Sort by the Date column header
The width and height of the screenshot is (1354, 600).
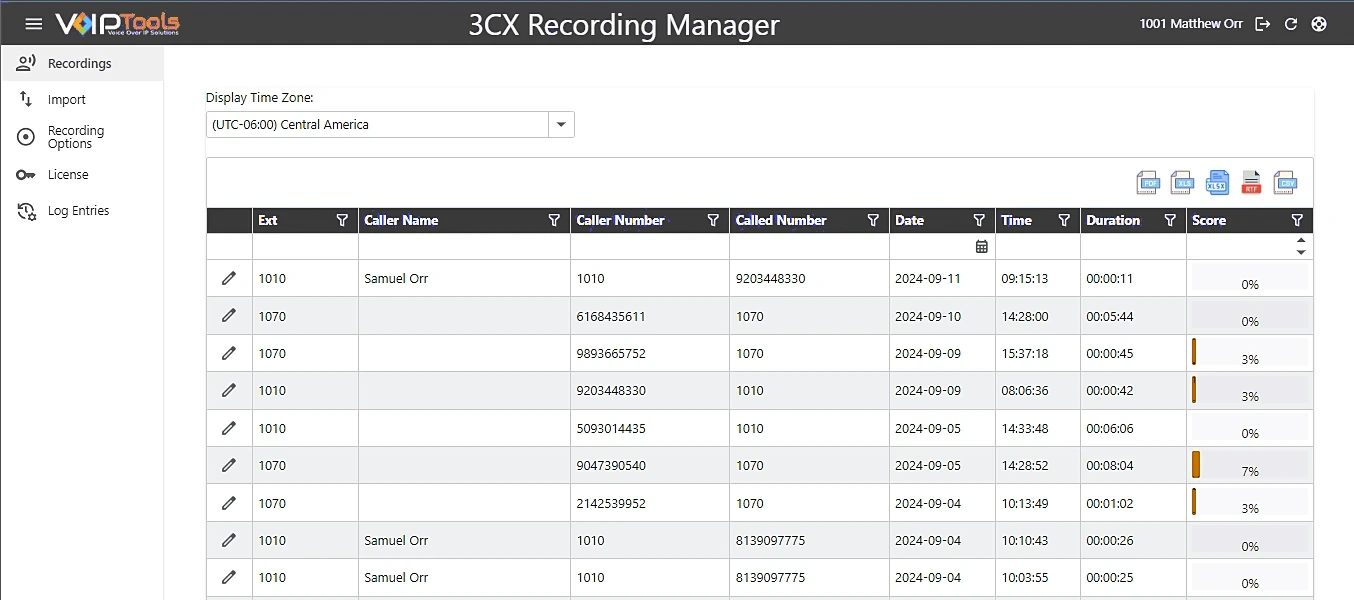coord(909,221)
